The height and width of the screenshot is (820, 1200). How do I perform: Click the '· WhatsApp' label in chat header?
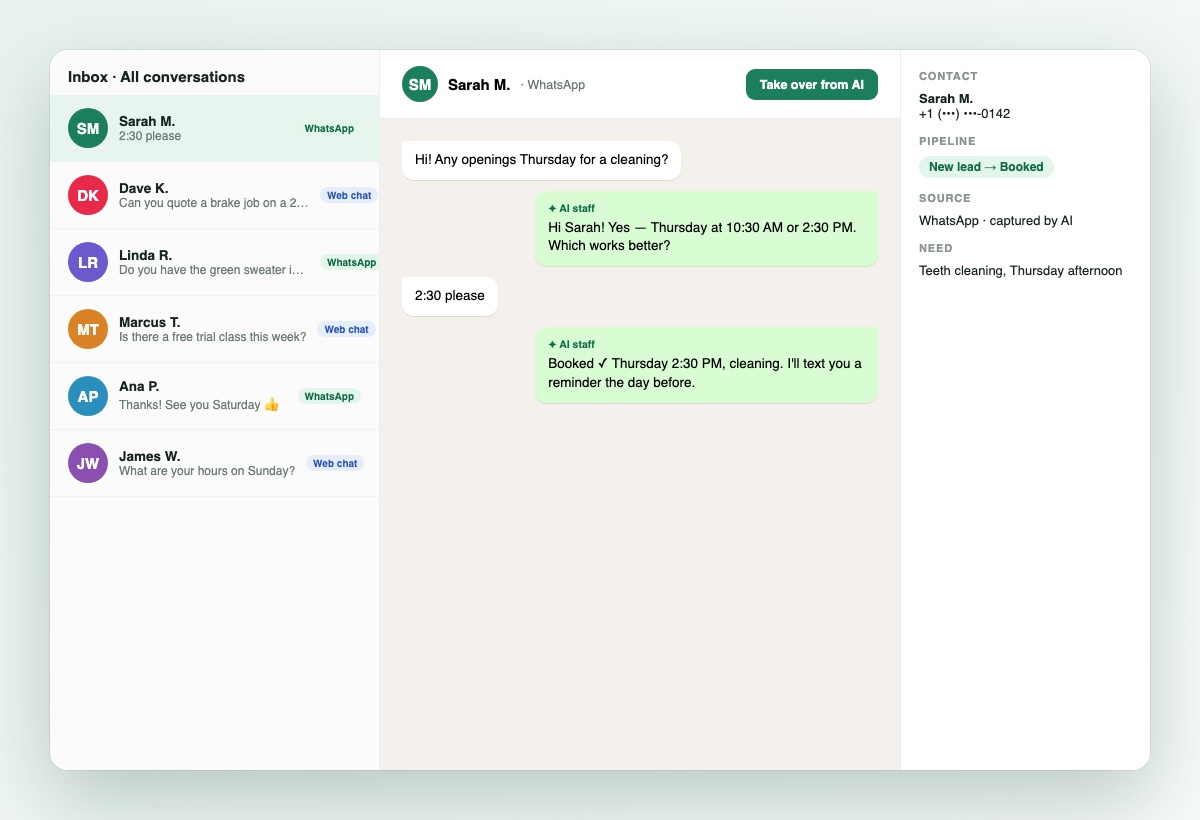point(553,85)
